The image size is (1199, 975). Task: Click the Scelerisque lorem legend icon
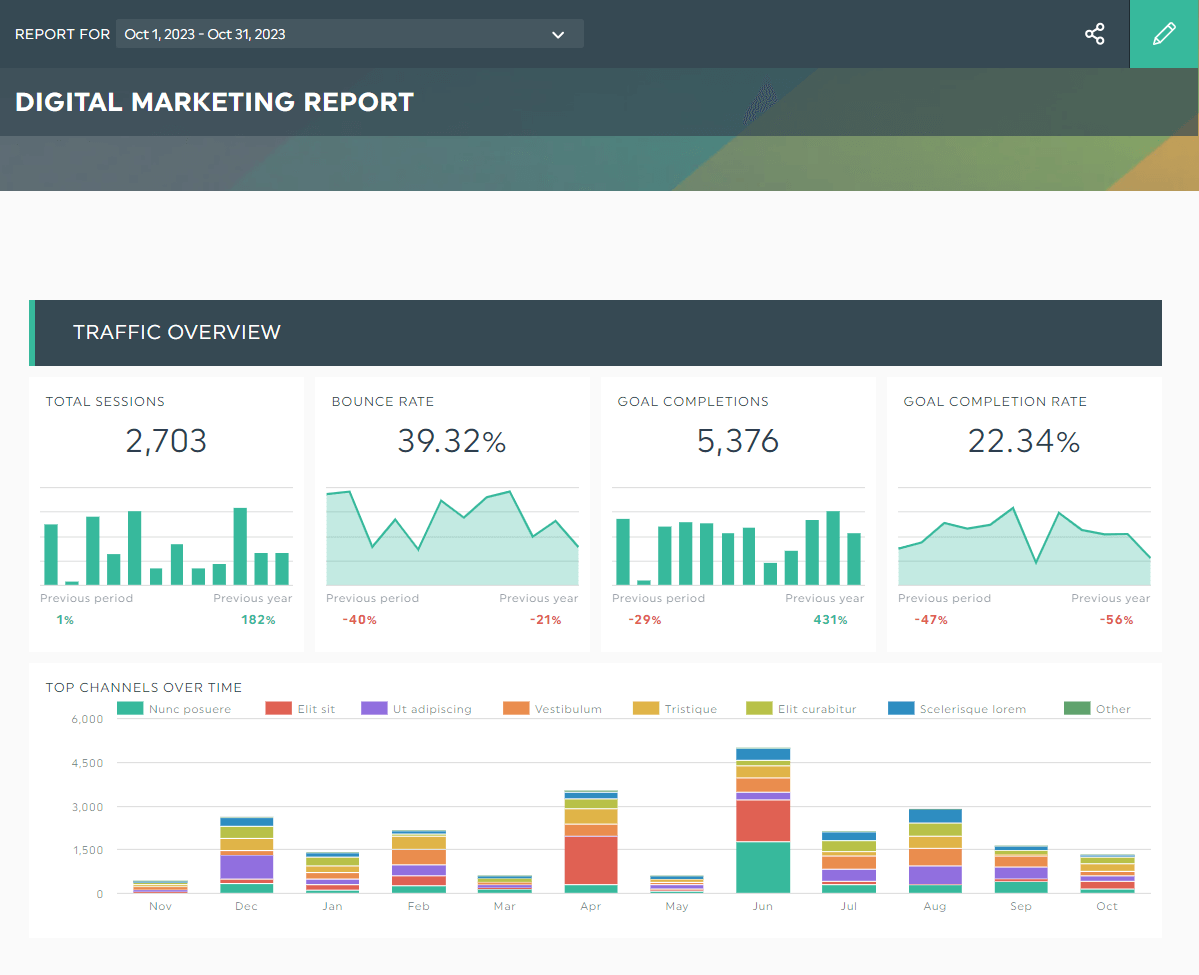(x=899, y=708)
